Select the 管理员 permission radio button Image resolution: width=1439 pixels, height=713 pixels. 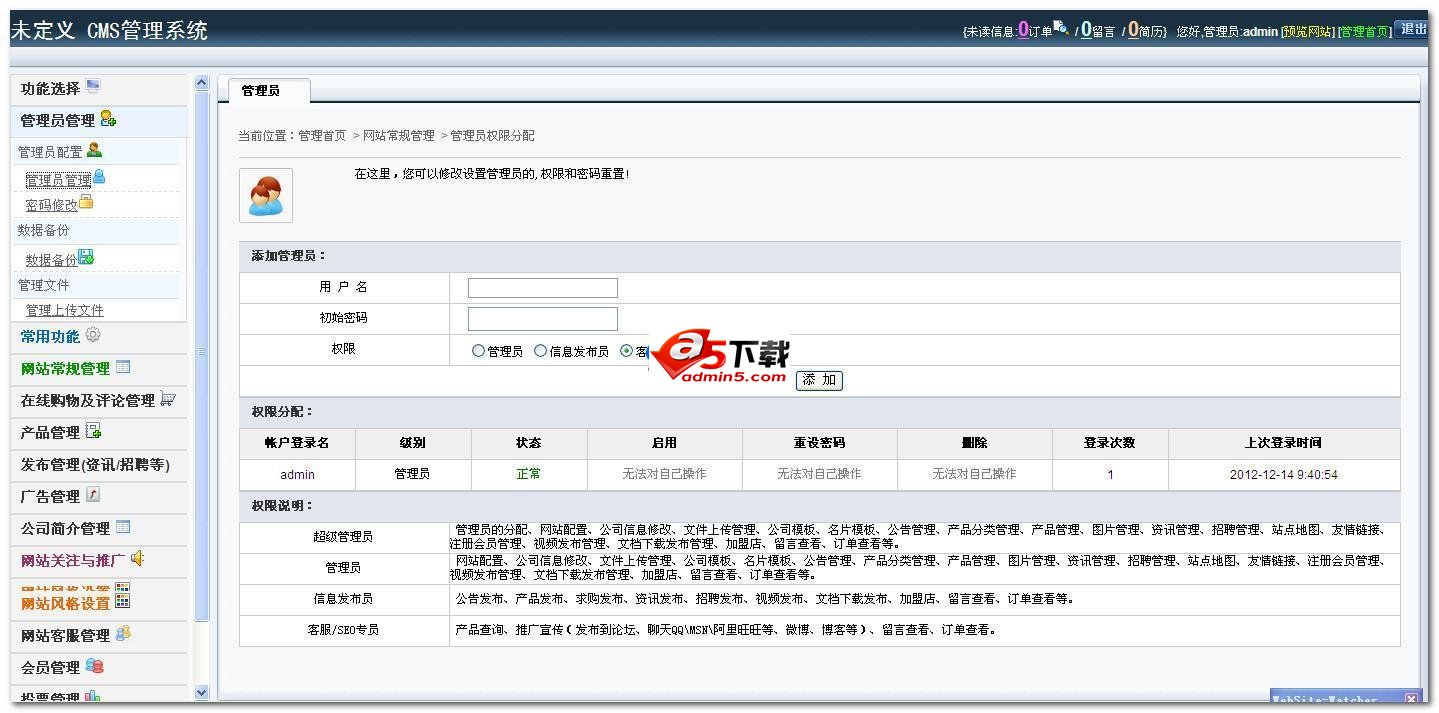(x=478, y=351)
